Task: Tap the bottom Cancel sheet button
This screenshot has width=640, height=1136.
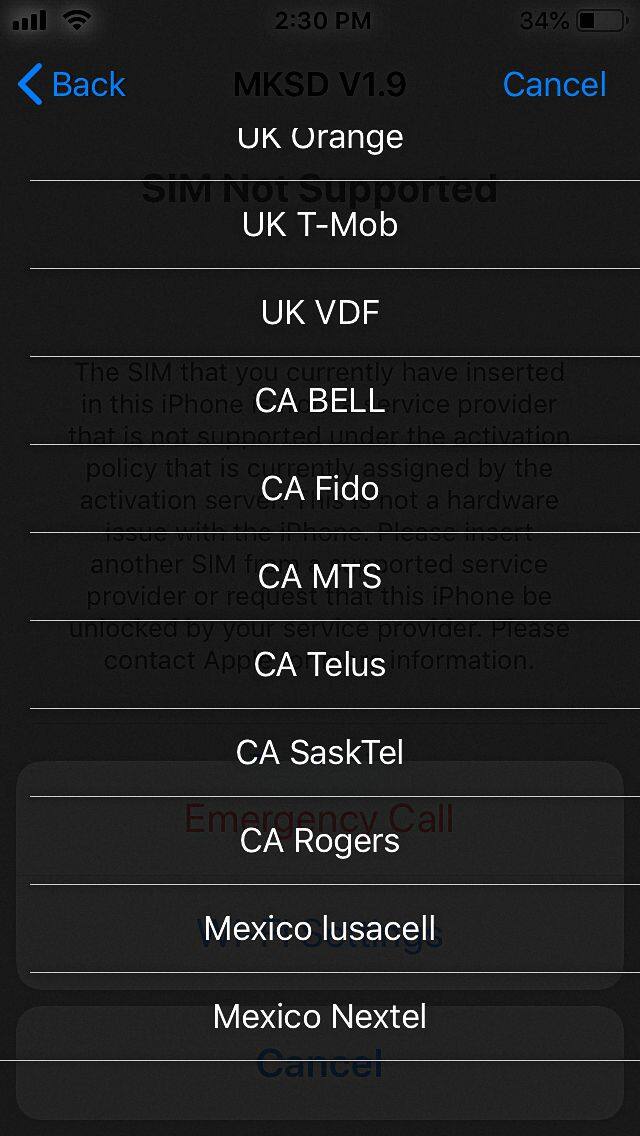Action: (320, 1088)
